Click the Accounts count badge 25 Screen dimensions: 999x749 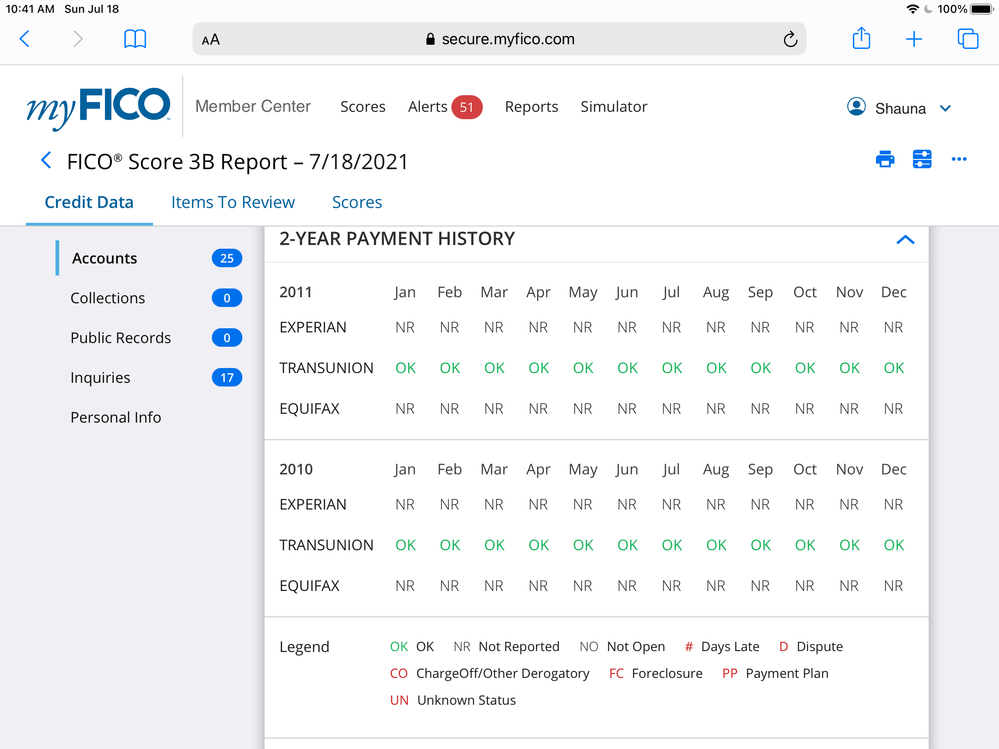point(227,258)
